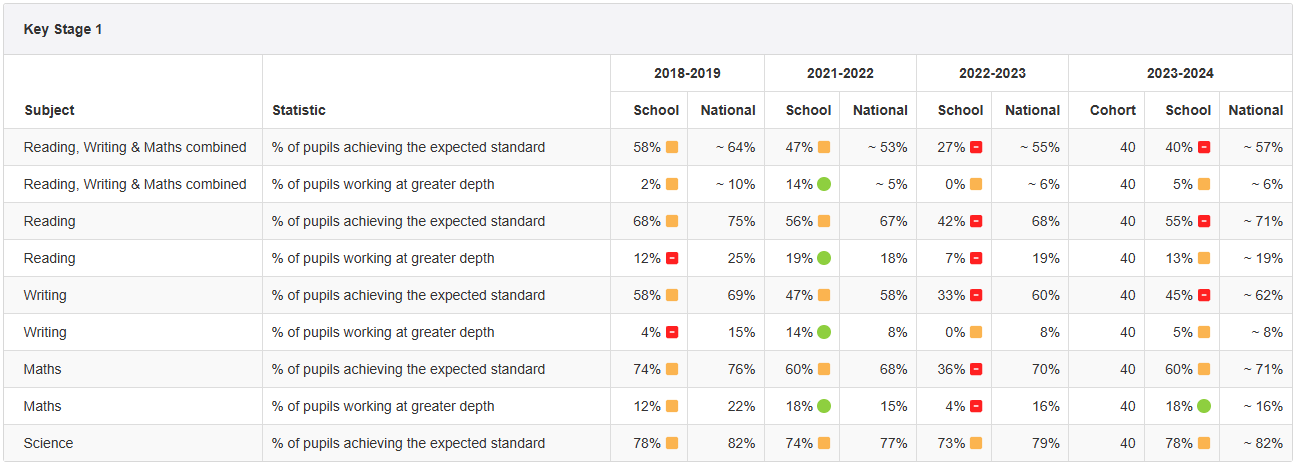Click green circle beside Reading 19% in 2021-2022
This screenshot has height=464, width=1298.
[824, 258]
